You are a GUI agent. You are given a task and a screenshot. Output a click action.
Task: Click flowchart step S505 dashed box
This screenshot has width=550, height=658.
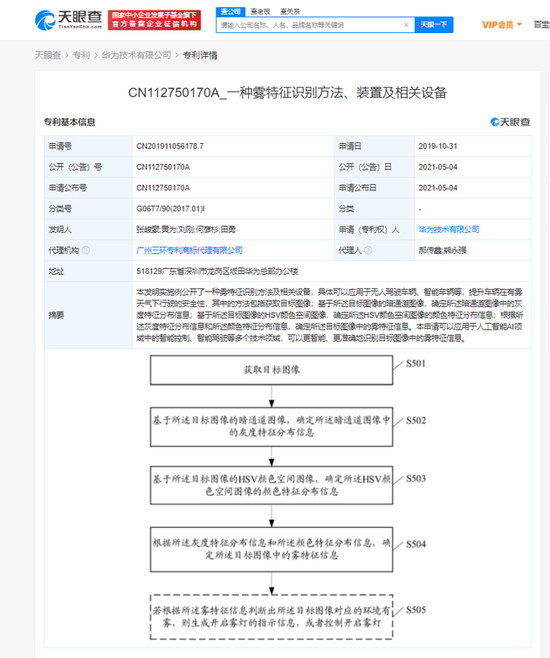(271, 617)
